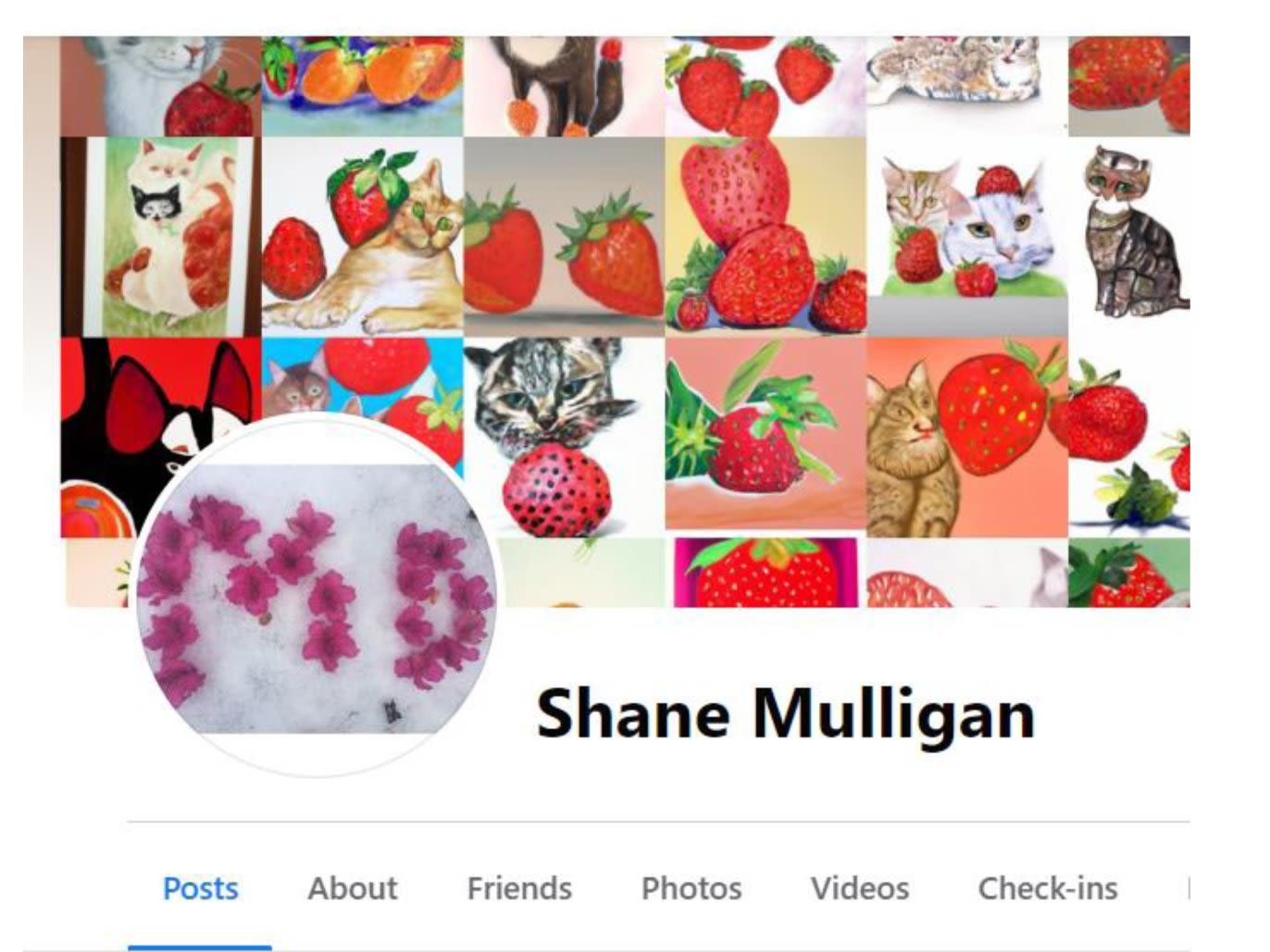Select the strawberry on magenta background painting

pyautogui.click(x=766, y=573)
